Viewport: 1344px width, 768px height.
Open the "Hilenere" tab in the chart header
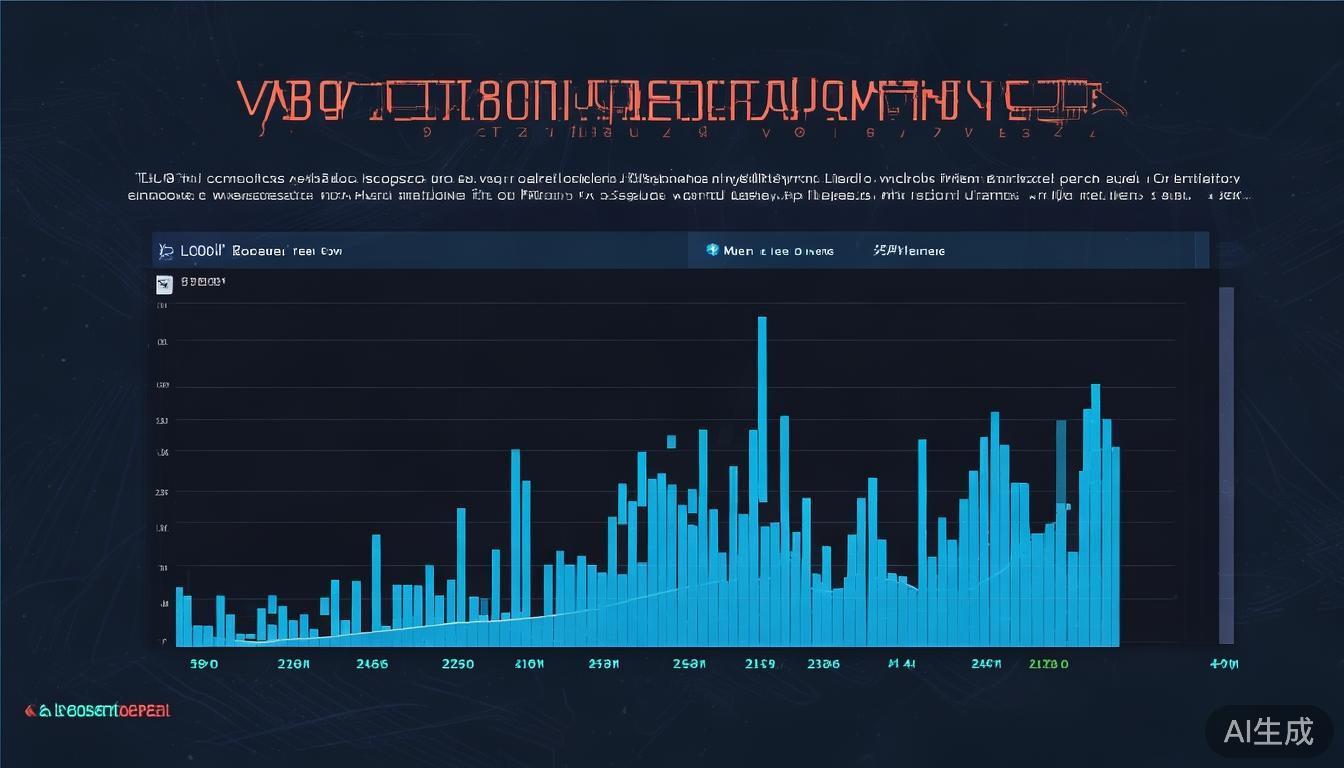click(909, 251)
